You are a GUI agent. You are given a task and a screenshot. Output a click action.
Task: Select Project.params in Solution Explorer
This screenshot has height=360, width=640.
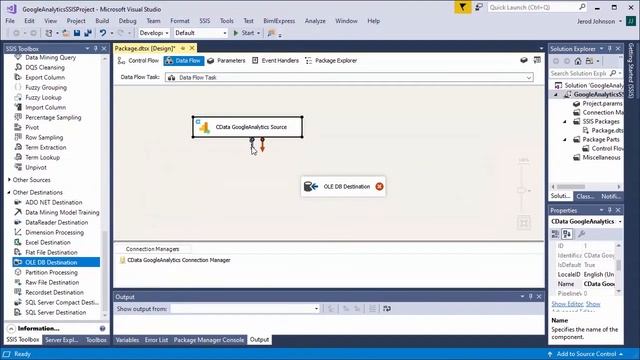(x=599, y=104)
